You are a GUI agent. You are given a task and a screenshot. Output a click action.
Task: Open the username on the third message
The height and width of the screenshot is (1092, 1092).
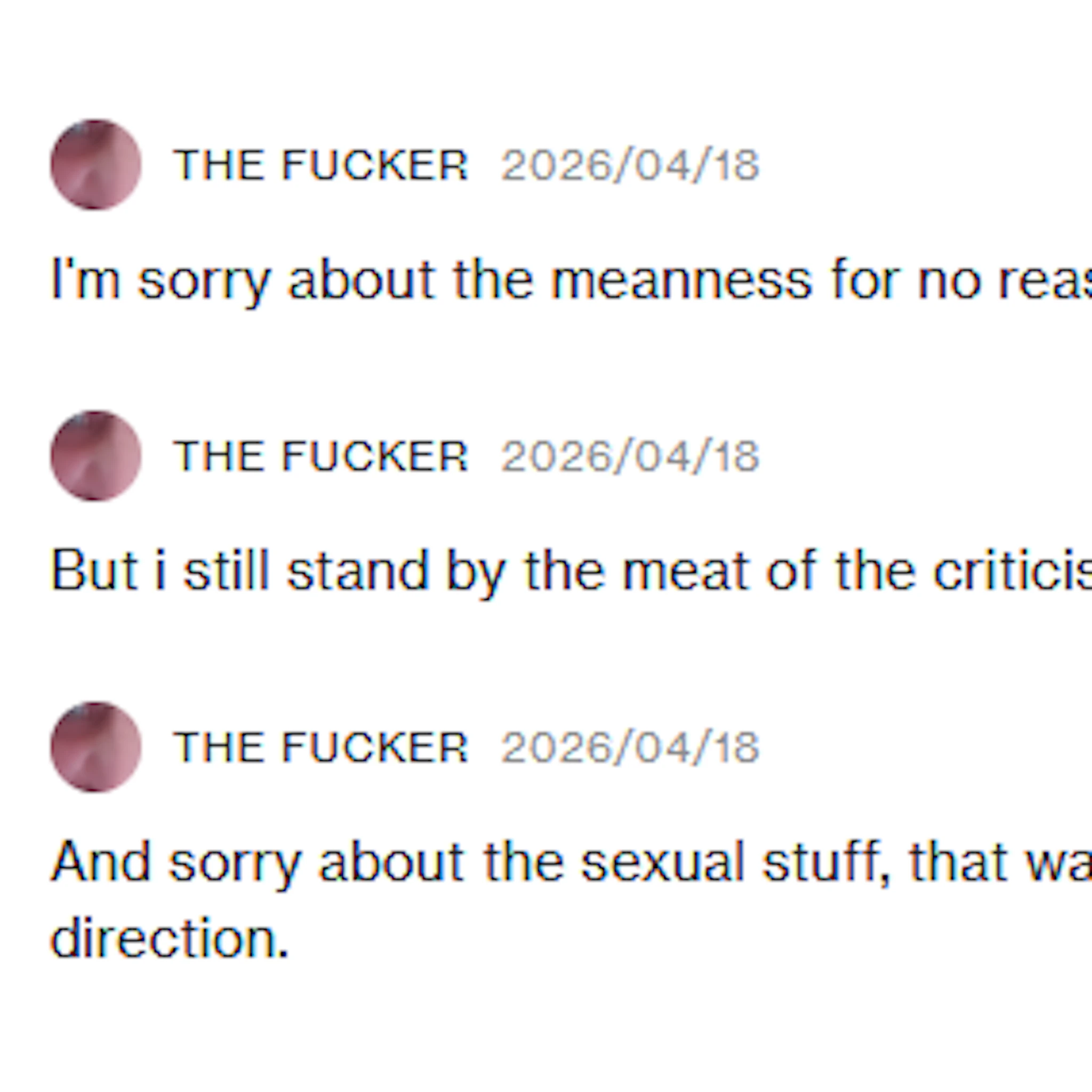coord(320,747)
